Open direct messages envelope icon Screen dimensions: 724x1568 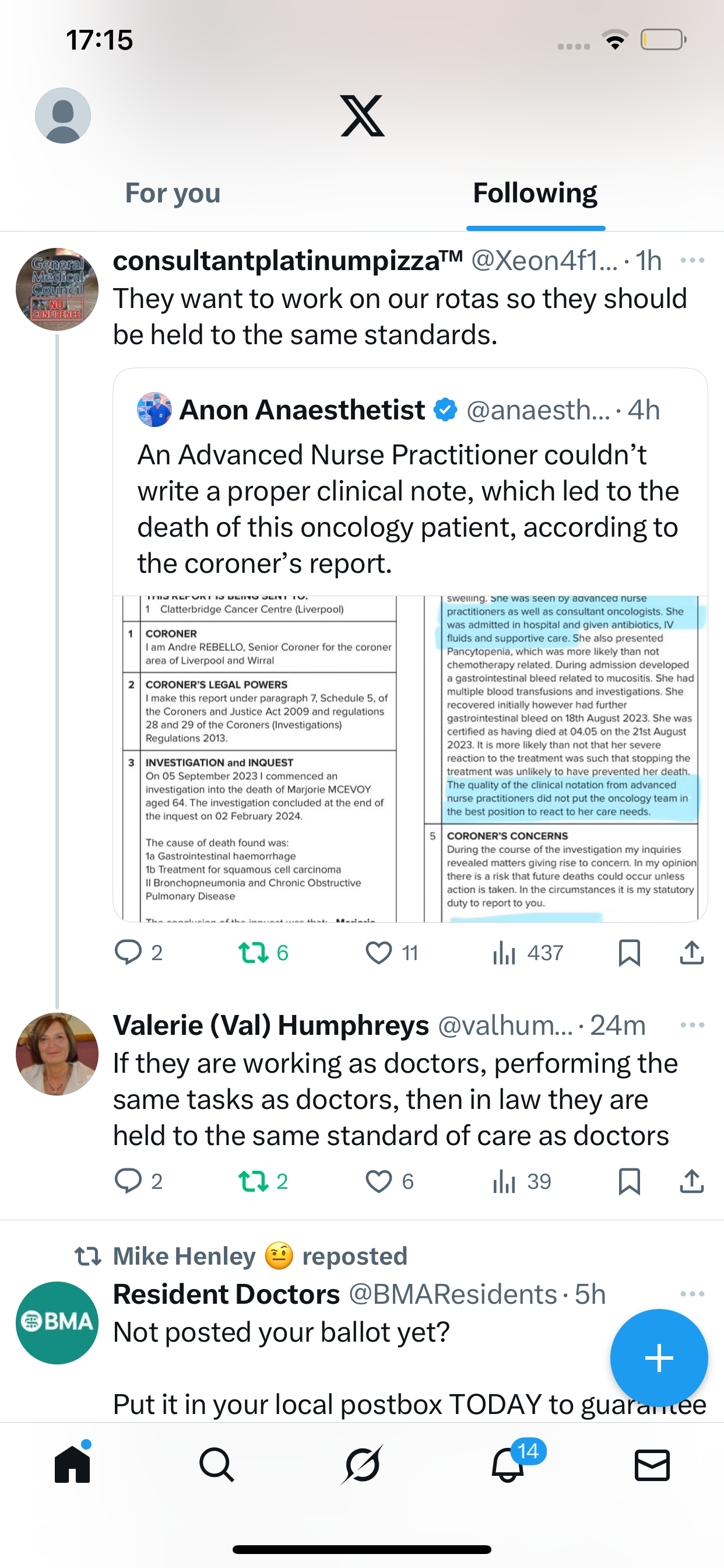pos(652,1465)
